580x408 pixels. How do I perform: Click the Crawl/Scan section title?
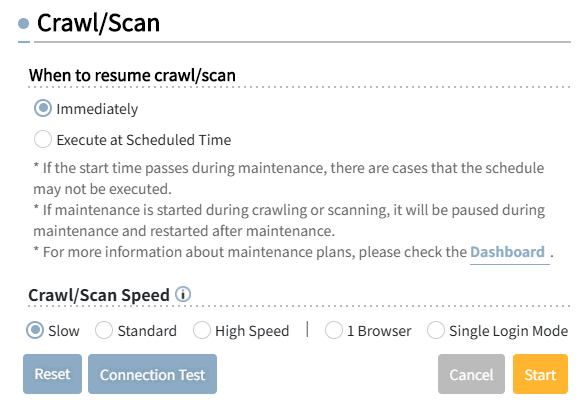[x=98, y=23]
